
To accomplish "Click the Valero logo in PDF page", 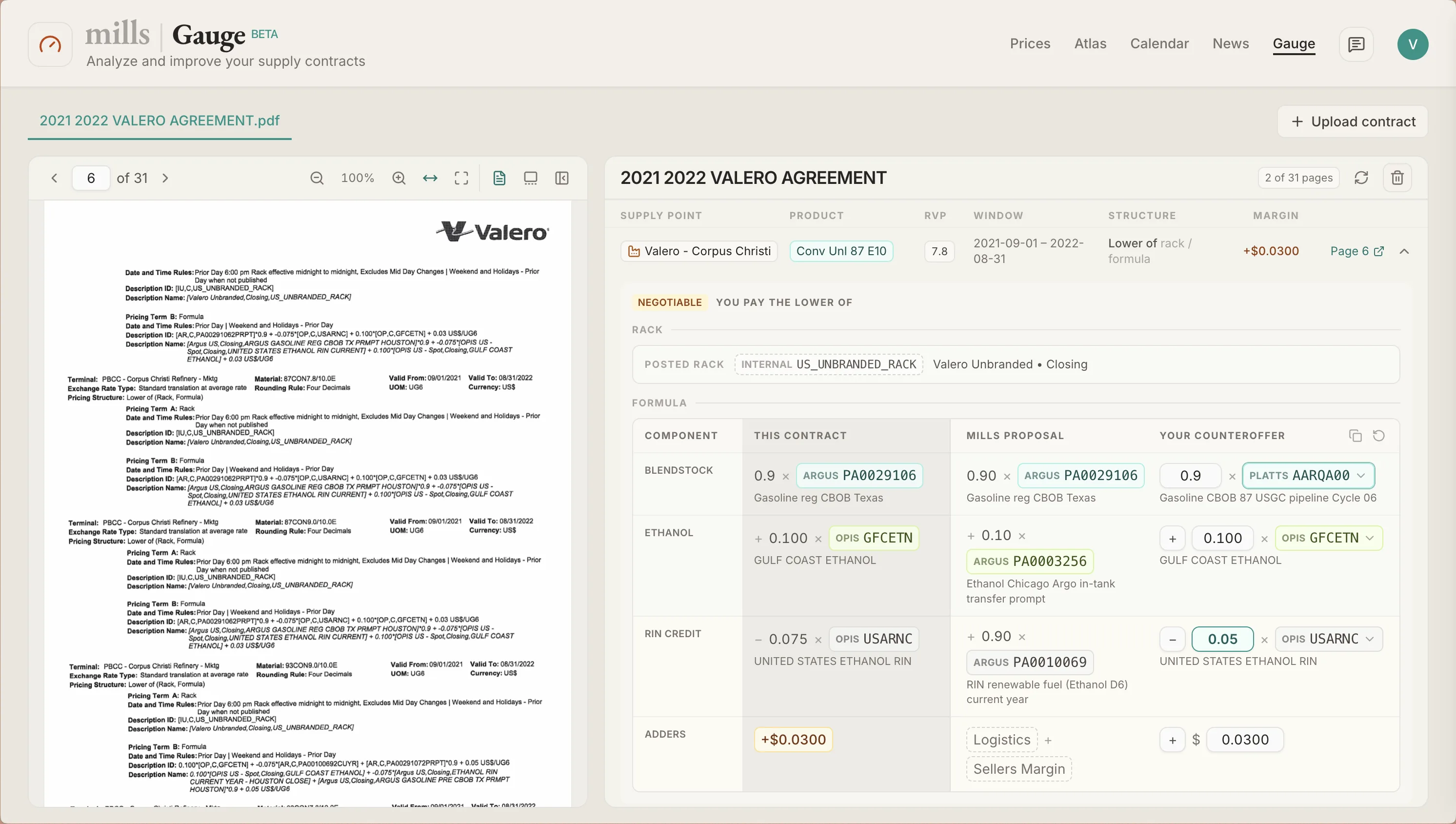I will (x=492, y=231).
